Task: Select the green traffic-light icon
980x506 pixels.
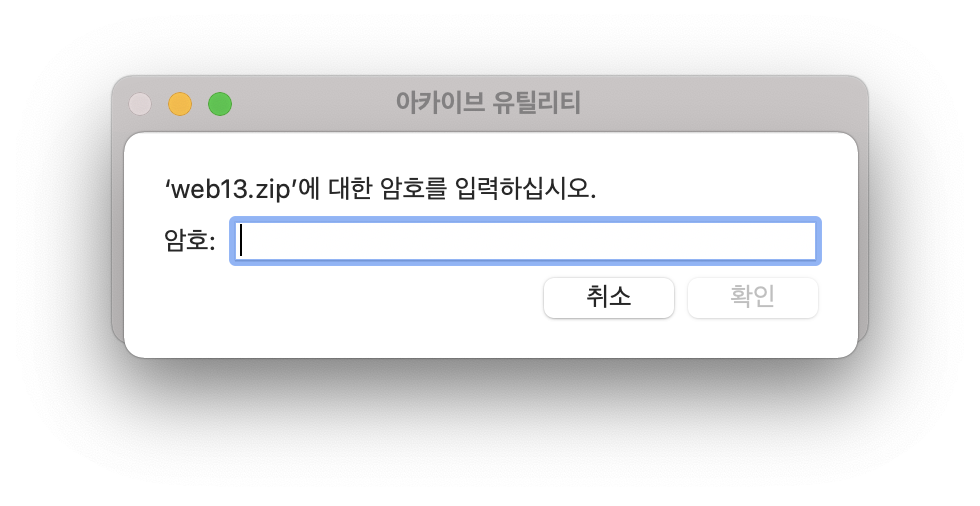Action: [x=220, y=104]
